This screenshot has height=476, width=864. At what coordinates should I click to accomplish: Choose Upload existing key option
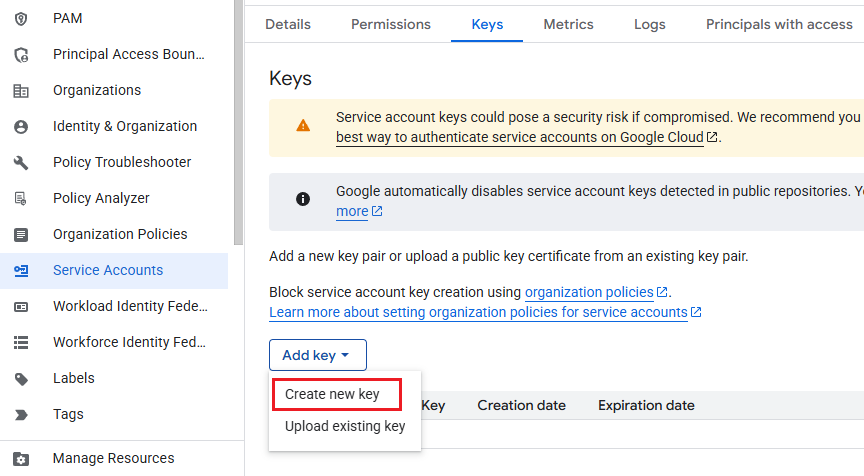tap(345, 426)
